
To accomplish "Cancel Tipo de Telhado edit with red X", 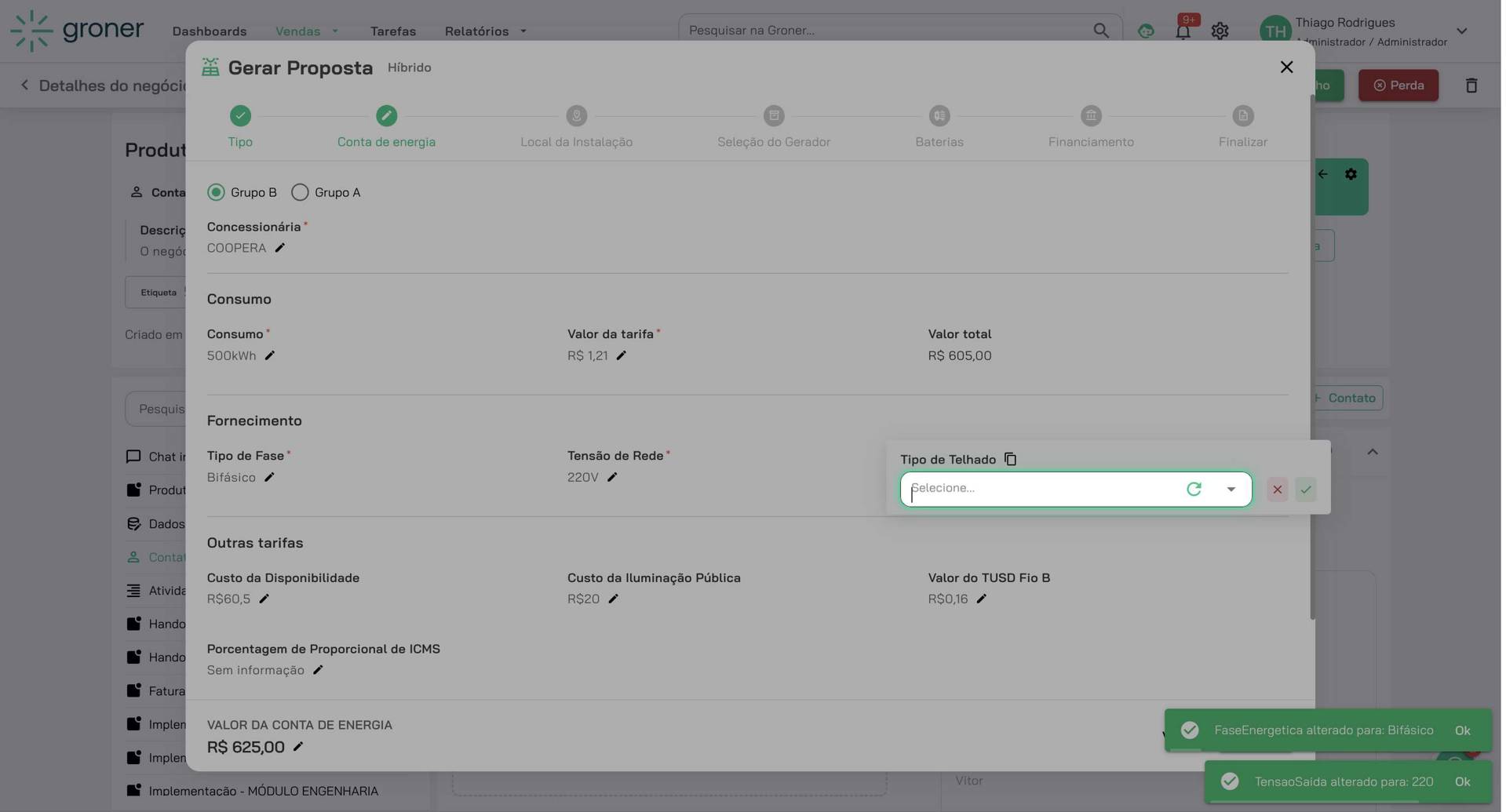I will tap(1277, 490).
